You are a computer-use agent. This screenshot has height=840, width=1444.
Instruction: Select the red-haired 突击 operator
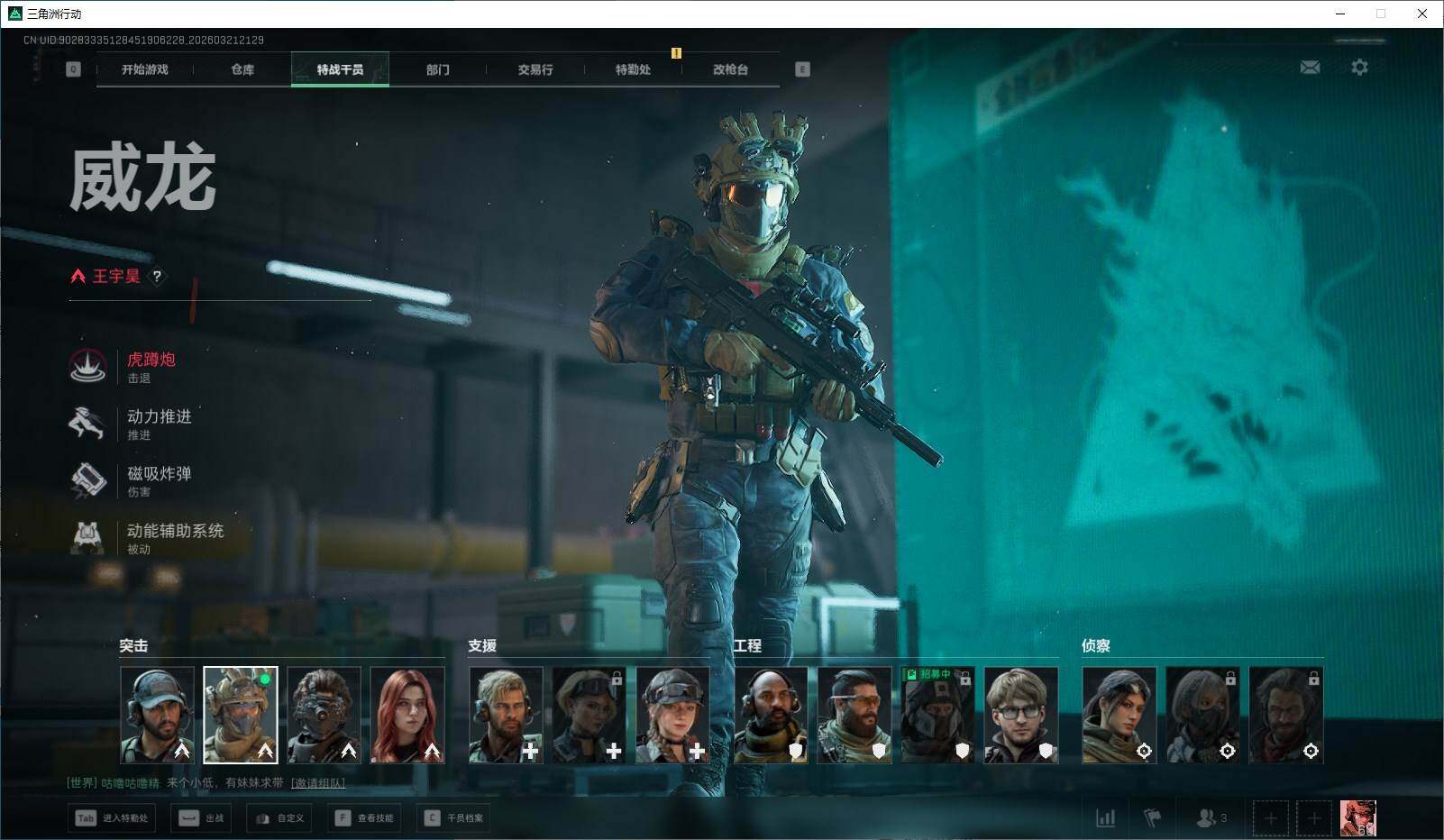(407, 716)
